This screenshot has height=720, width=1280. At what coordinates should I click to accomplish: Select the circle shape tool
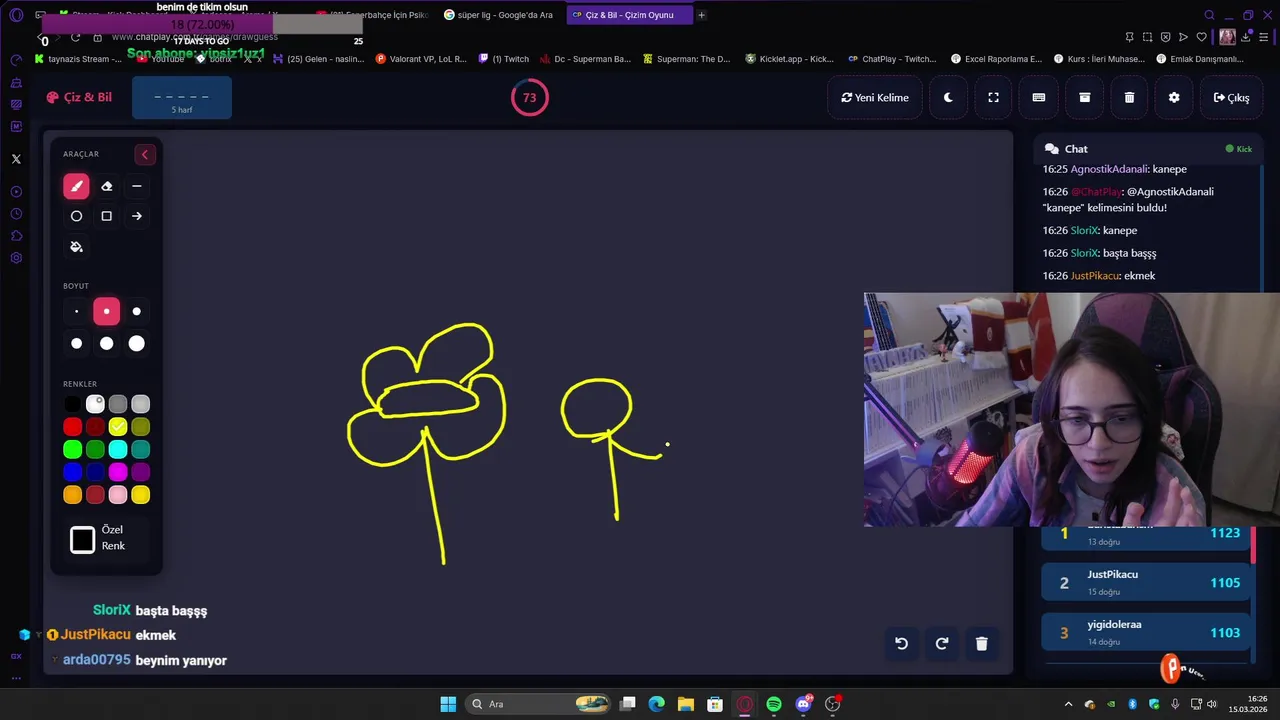pyautogui.click(x=76, y=216)
